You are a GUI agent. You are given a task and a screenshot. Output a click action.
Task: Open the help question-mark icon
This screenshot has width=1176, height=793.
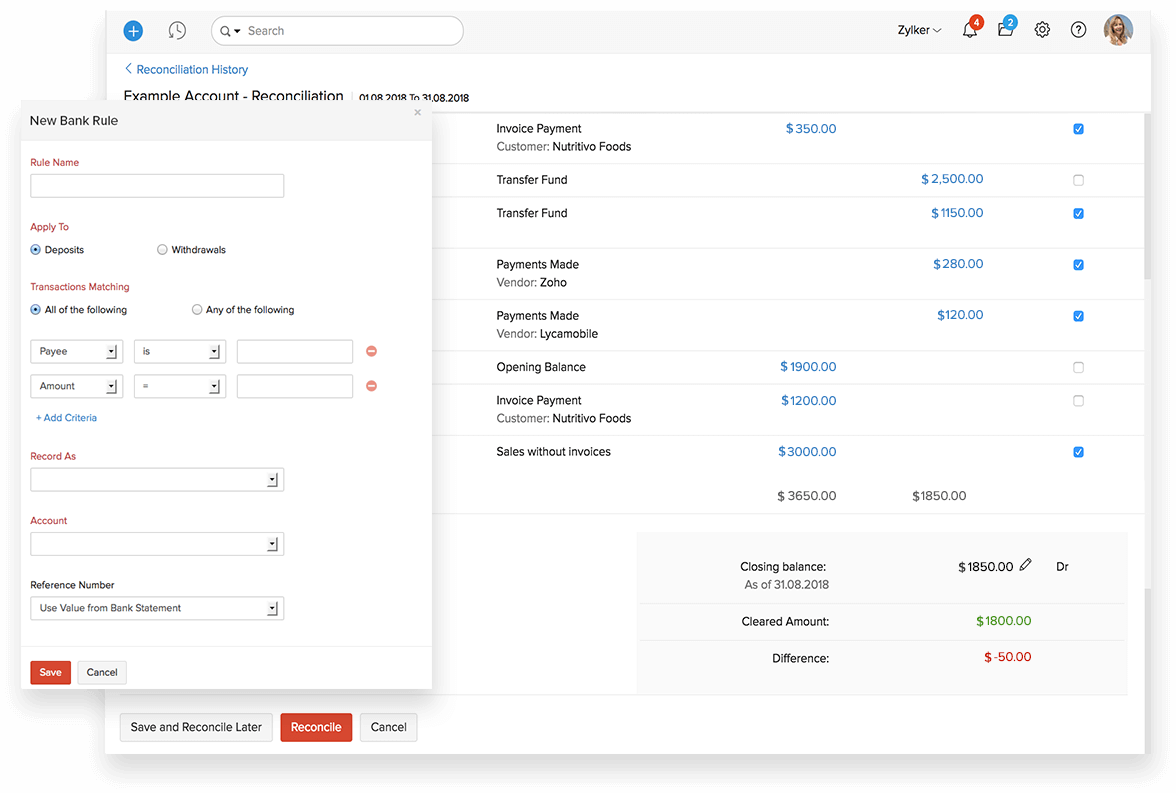tap(1078, 30)
